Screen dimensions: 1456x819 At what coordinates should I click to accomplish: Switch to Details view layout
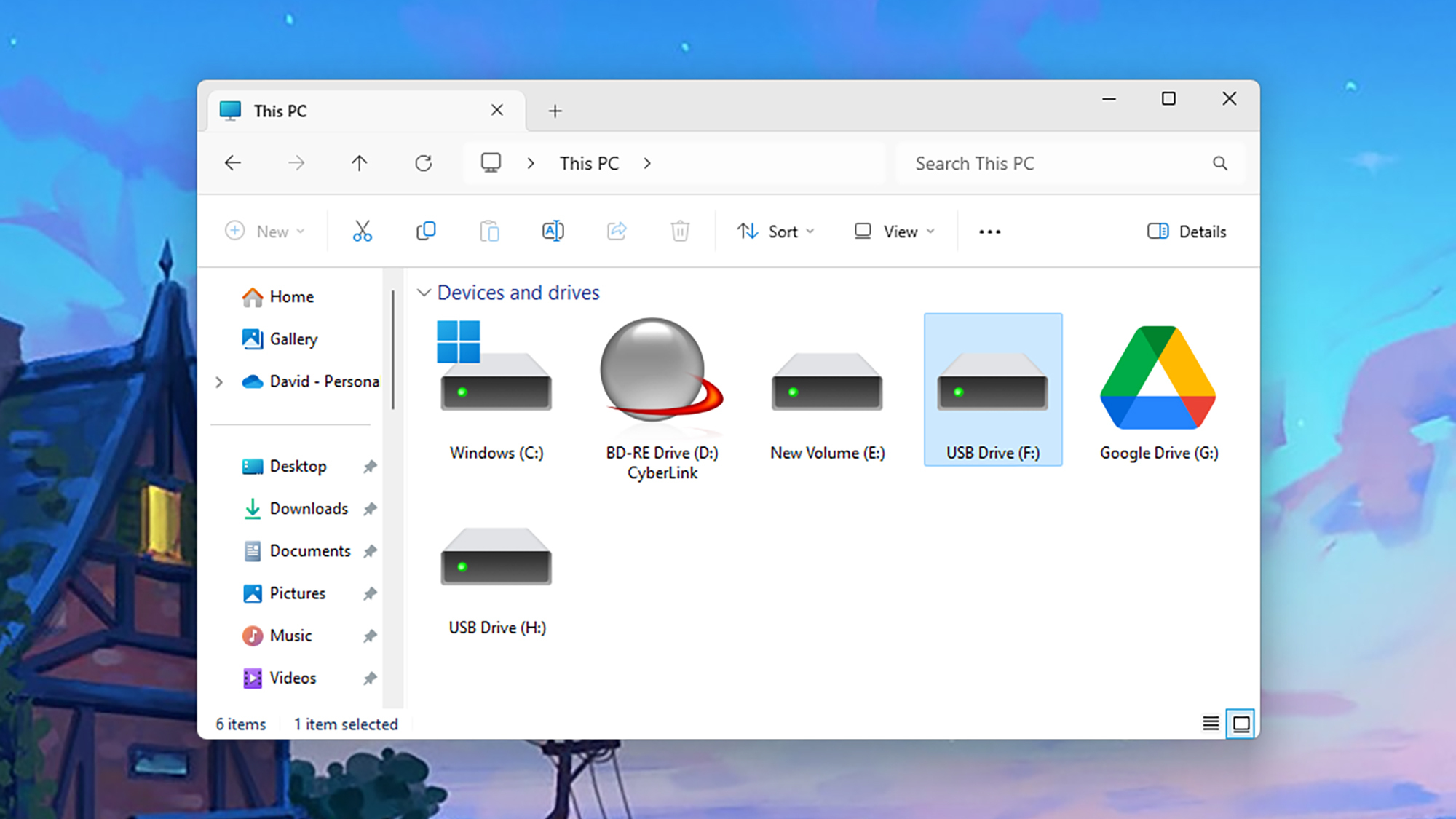click(x=1211, y=723)
